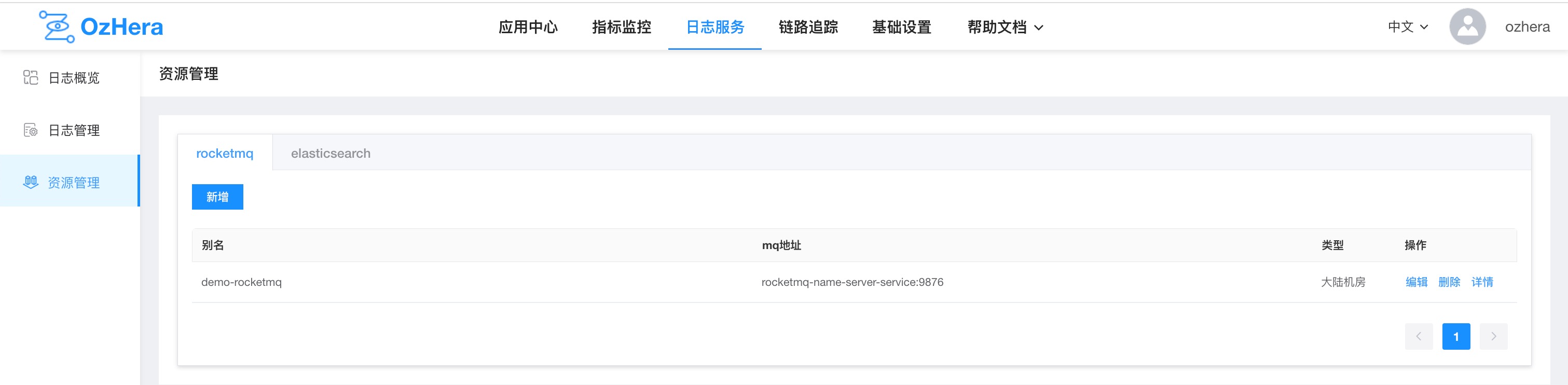Select 日志服务 in top navigation
1568x385 pixels.
715,27
